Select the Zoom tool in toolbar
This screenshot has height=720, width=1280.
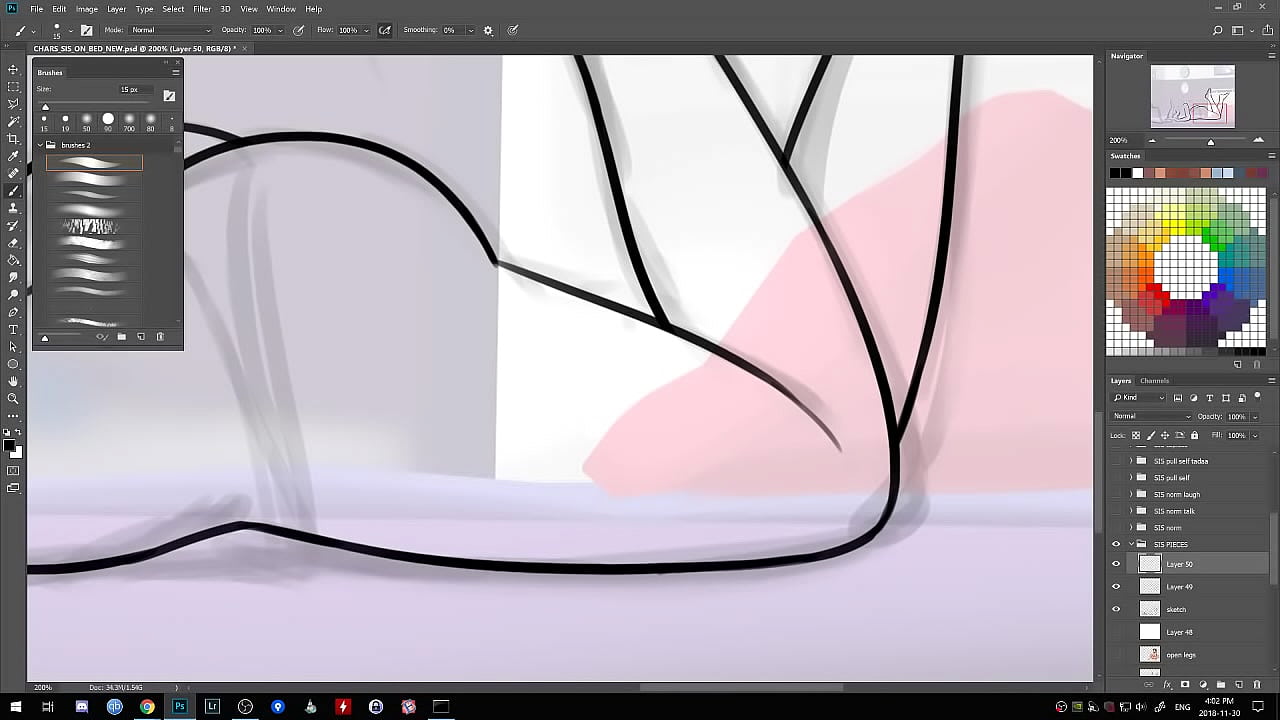tap(14, 398)
